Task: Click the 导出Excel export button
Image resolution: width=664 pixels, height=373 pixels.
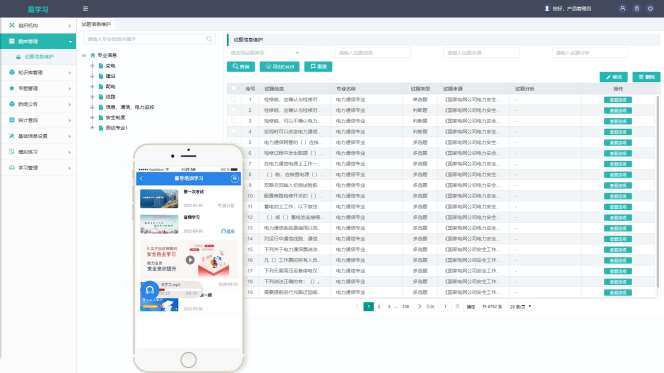Action: [279, 66]
